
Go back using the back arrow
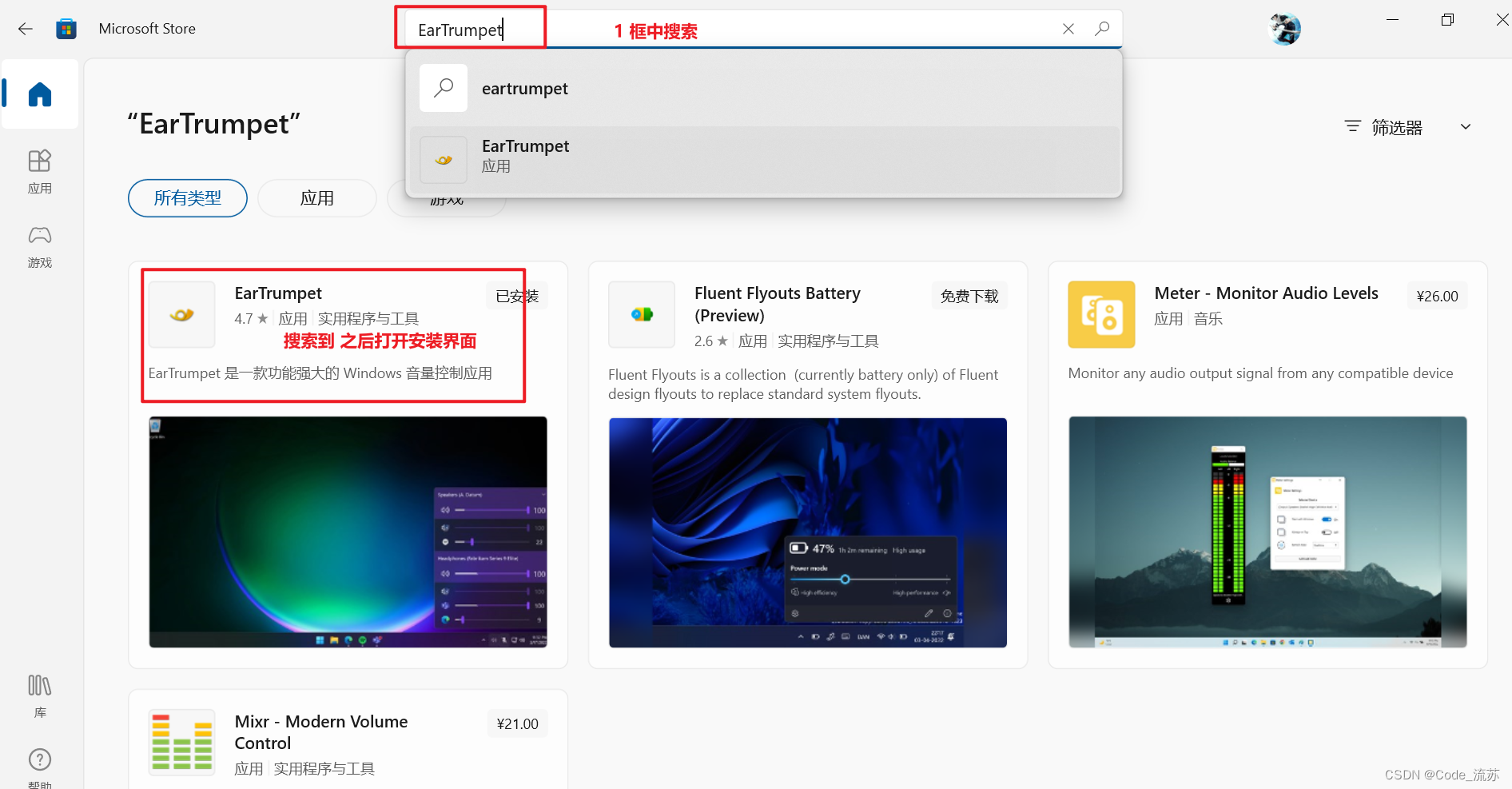point(26,29)
